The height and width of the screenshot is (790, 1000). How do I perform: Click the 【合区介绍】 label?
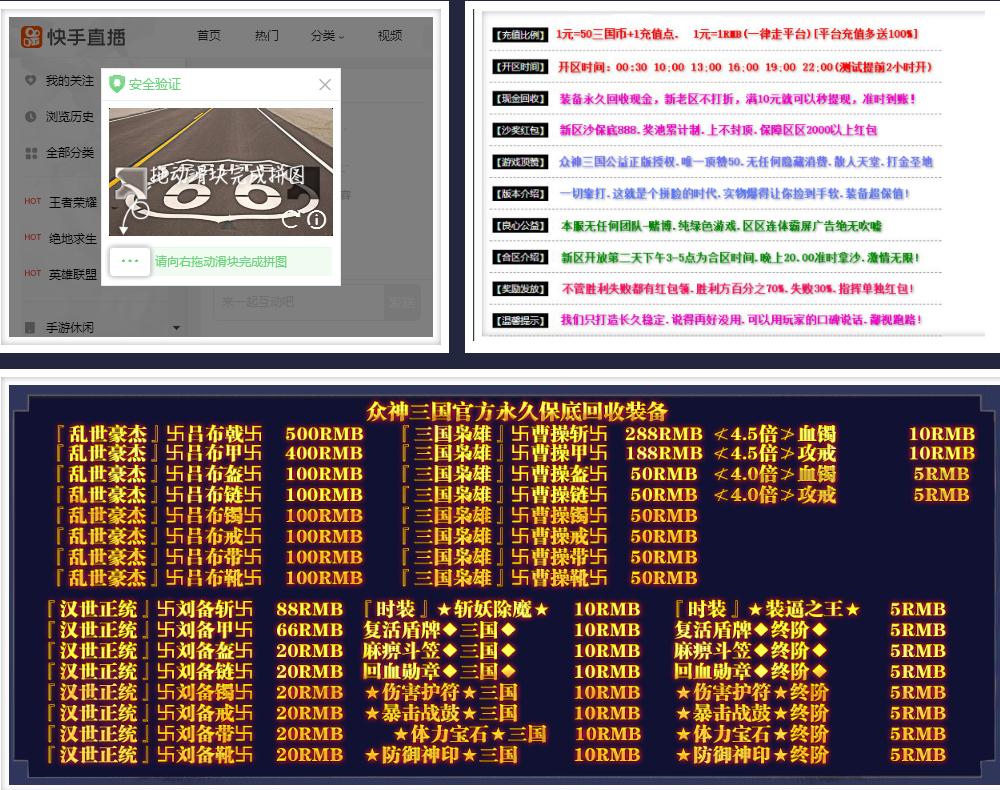(x=520, y=257)
